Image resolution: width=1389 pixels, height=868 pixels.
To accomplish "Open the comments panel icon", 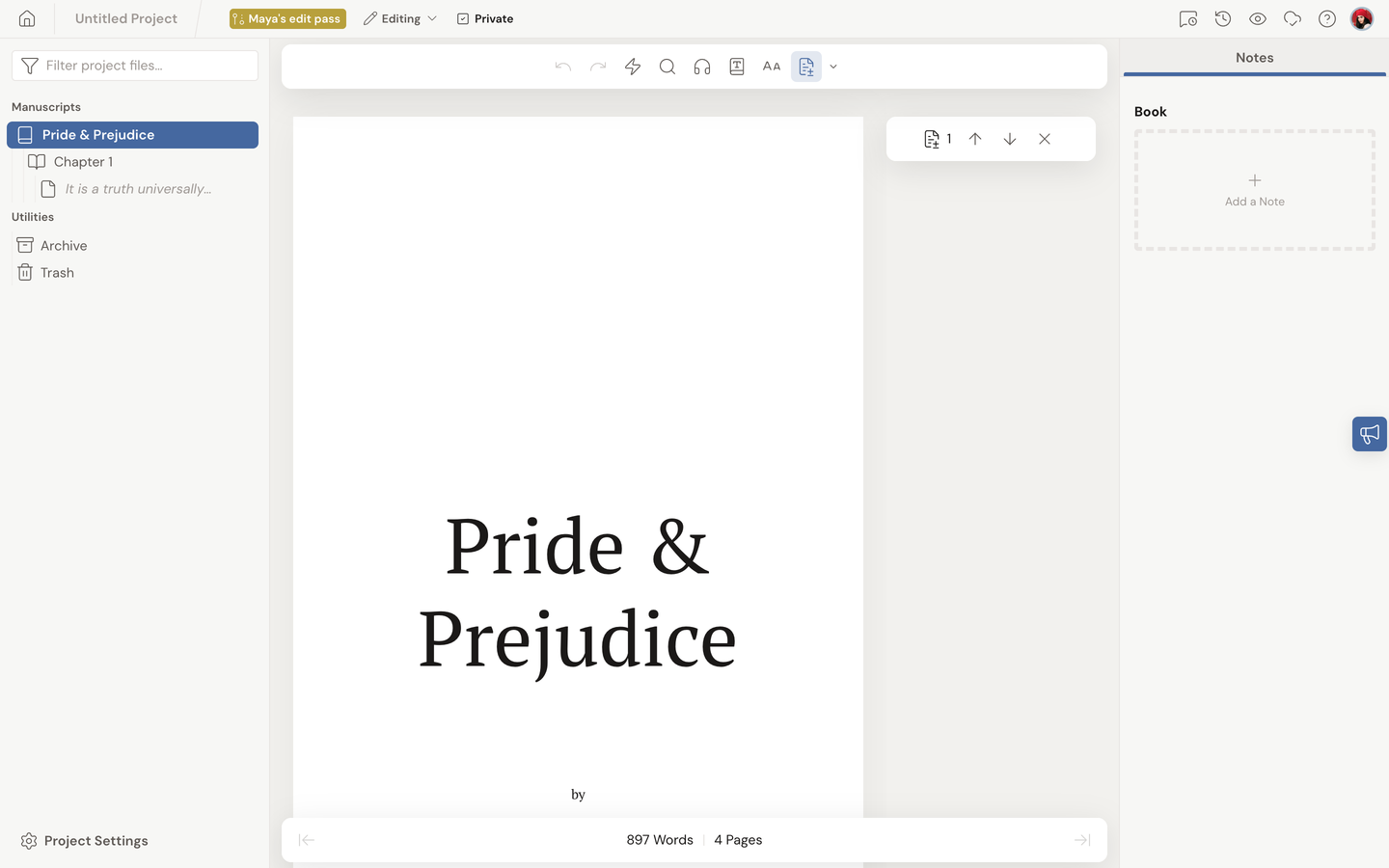I will [x=1188, y=18].
